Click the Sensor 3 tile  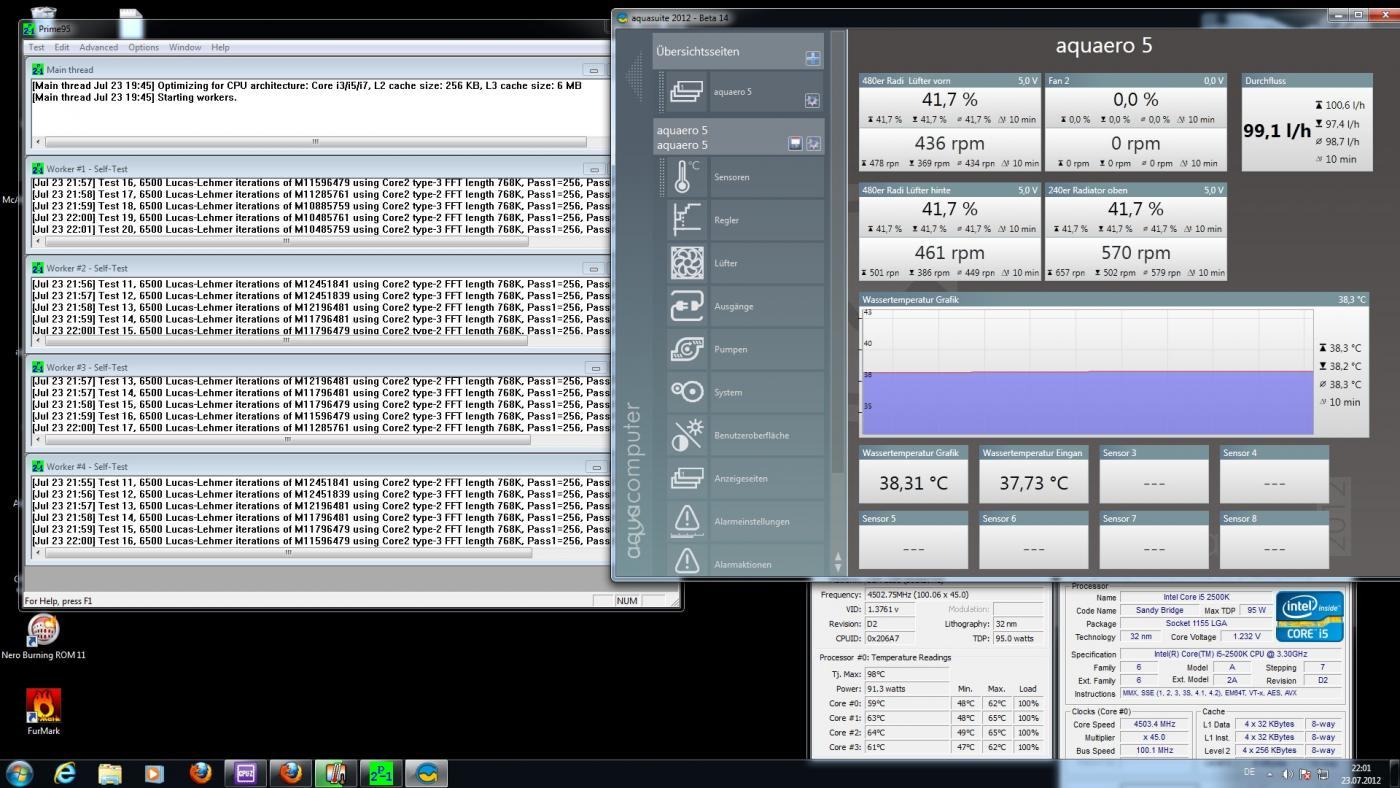click(x=1153, y=475)
